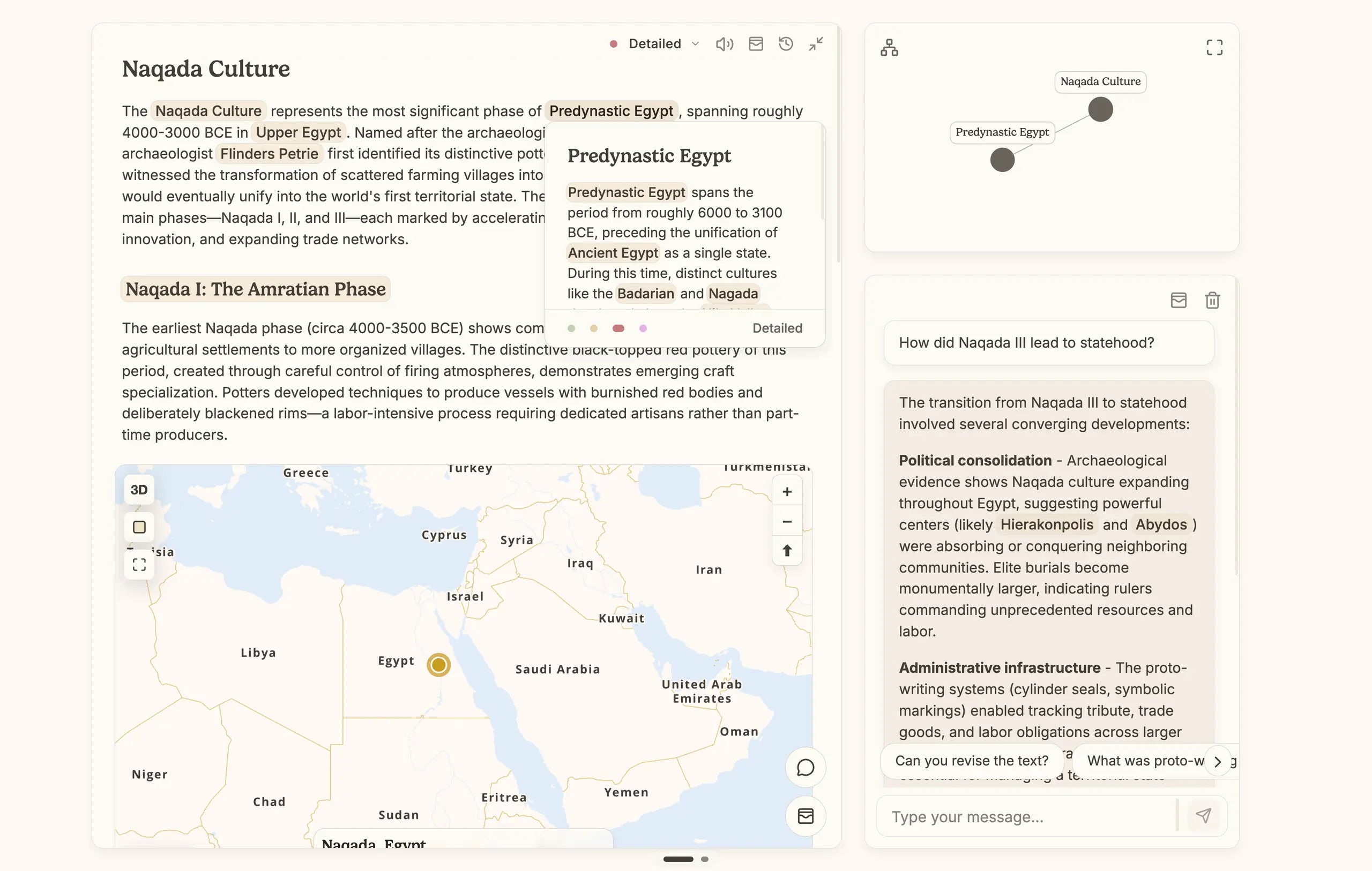1372x871 pixels.
Task: Click the archive icon in the chat panel header
Action: pos(1179,300)
